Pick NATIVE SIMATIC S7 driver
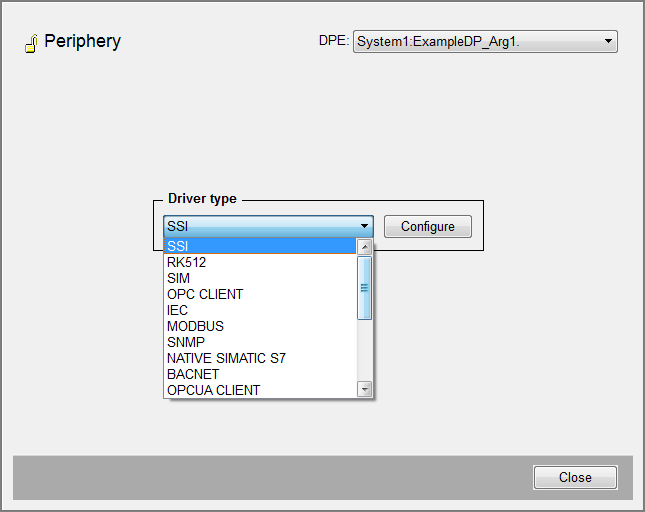Screen dimensions: 645x512 (x=260, y=358)
